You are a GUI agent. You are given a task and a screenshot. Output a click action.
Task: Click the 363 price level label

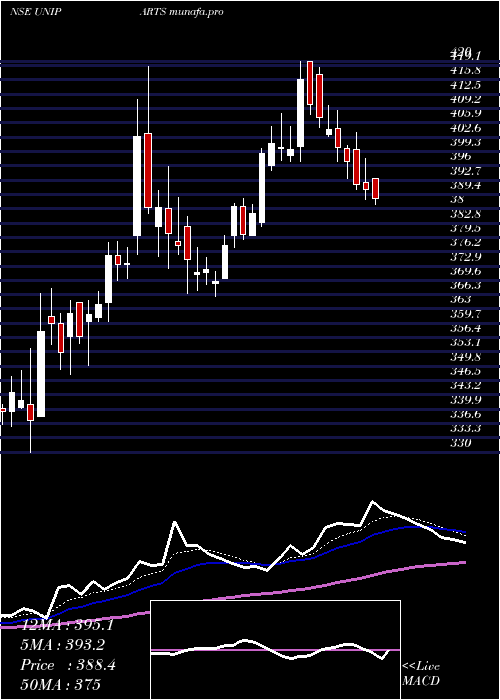(x=460, y=300)
